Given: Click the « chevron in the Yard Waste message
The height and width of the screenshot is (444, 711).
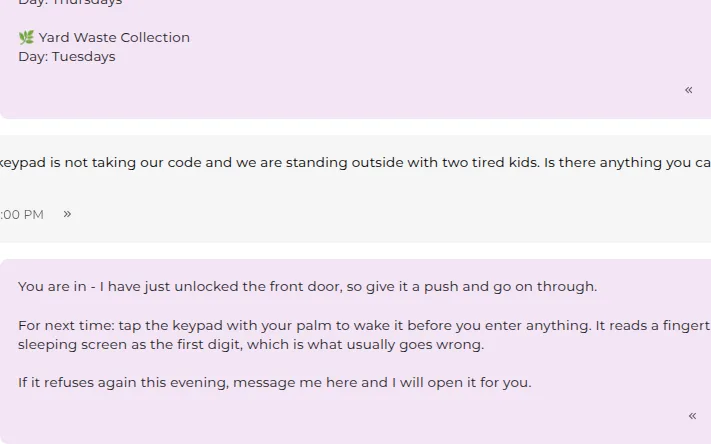Looking at the screenshot, I should pos(688,90).
